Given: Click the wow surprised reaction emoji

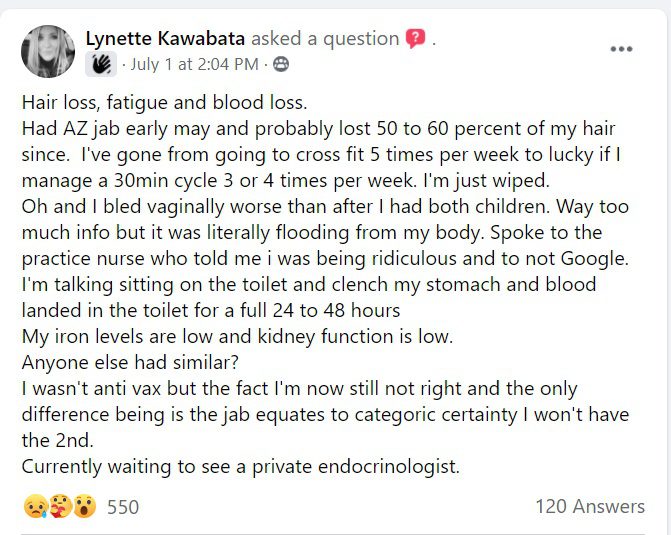Looking at the screenshot, I should click(84, 507).
